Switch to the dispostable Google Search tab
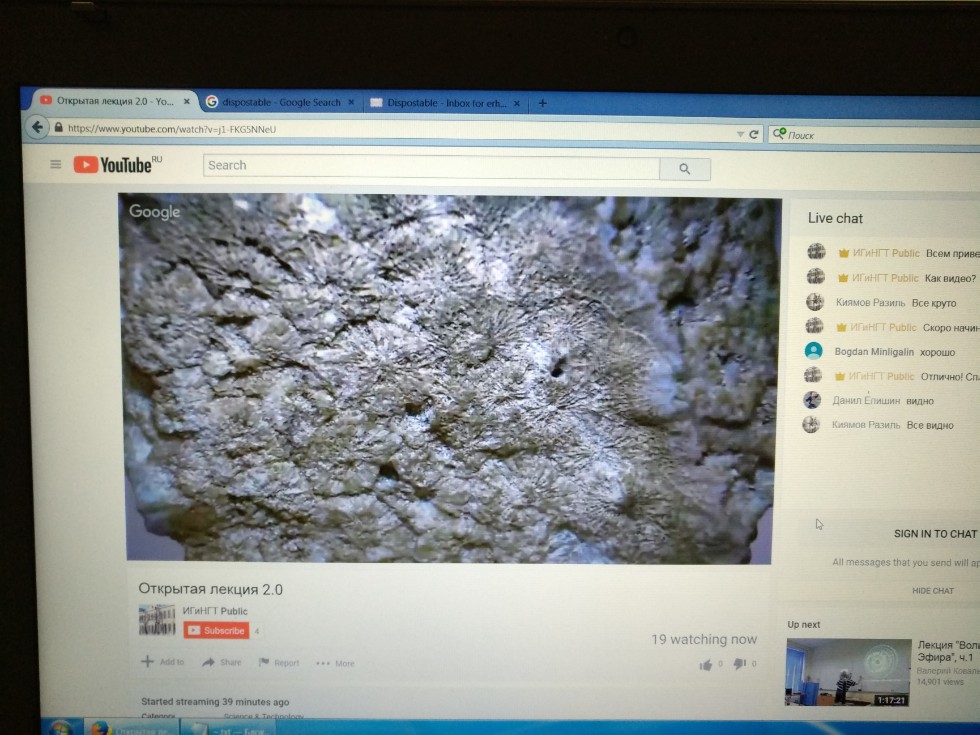 280,102
